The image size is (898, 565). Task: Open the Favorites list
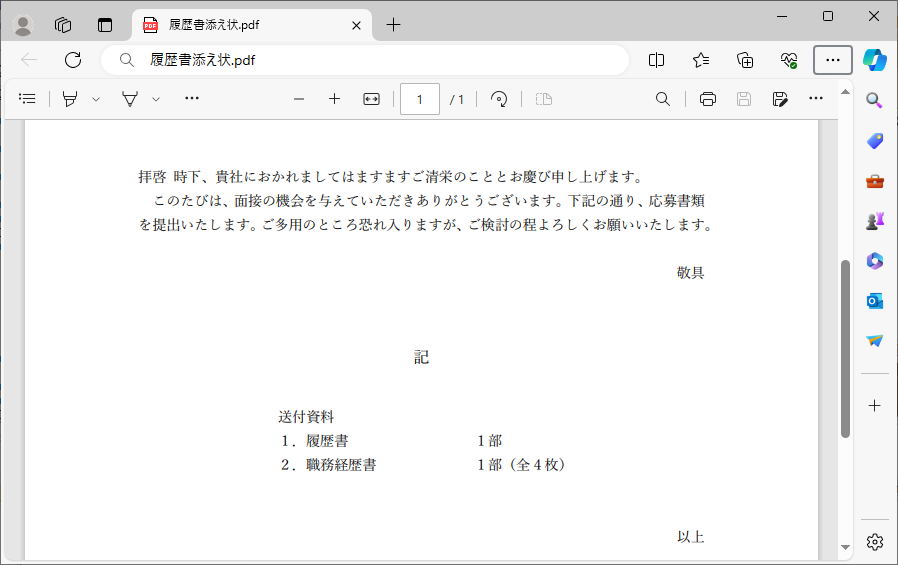point(701,60)
